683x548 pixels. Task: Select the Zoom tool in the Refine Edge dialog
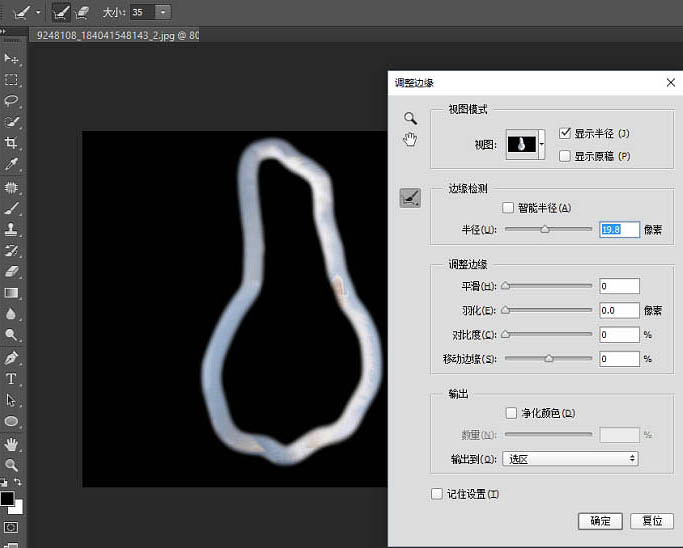point(410,118)
